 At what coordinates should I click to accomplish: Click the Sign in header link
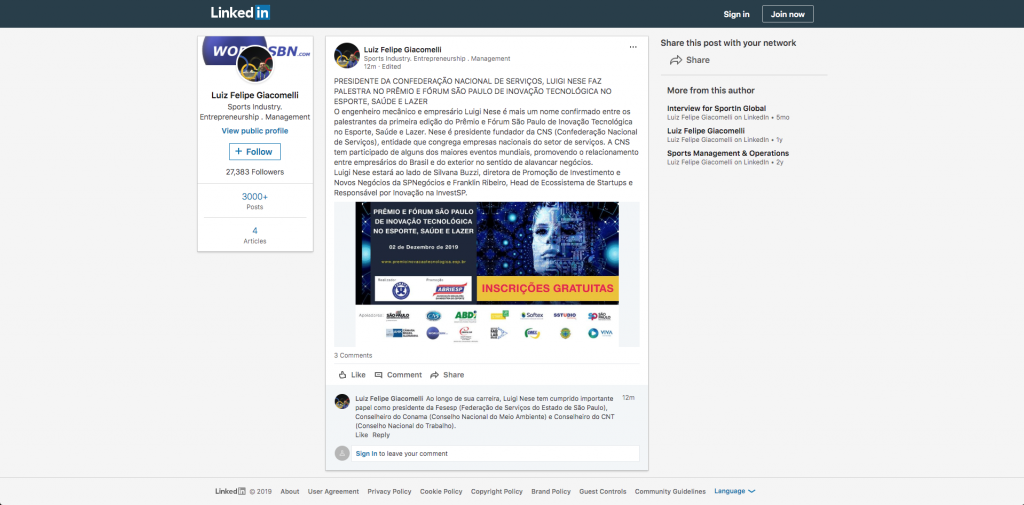(736, 14)
